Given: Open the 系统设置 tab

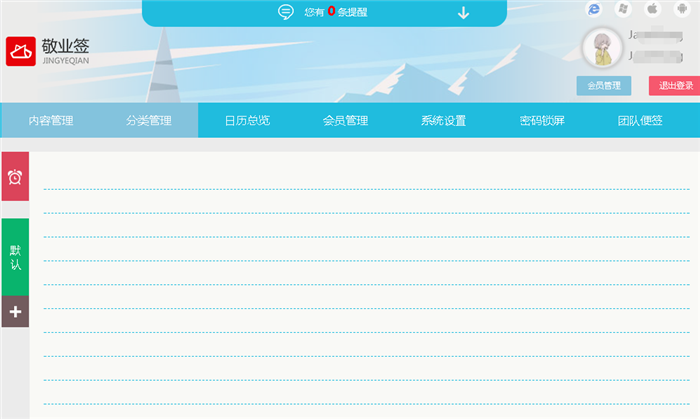Looking at the screenshot, I should click(x=443, y=121).
